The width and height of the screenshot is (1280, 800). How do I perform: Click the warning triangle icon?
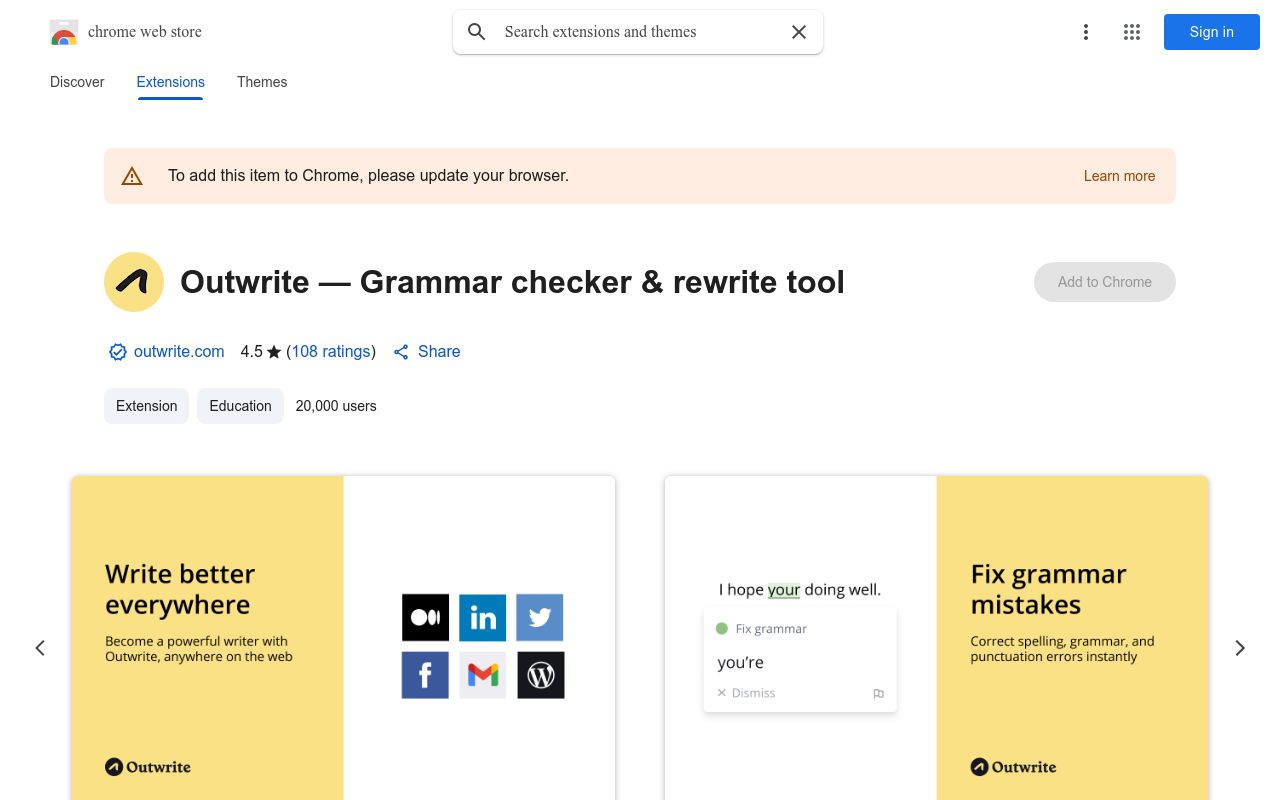[132, 176]
